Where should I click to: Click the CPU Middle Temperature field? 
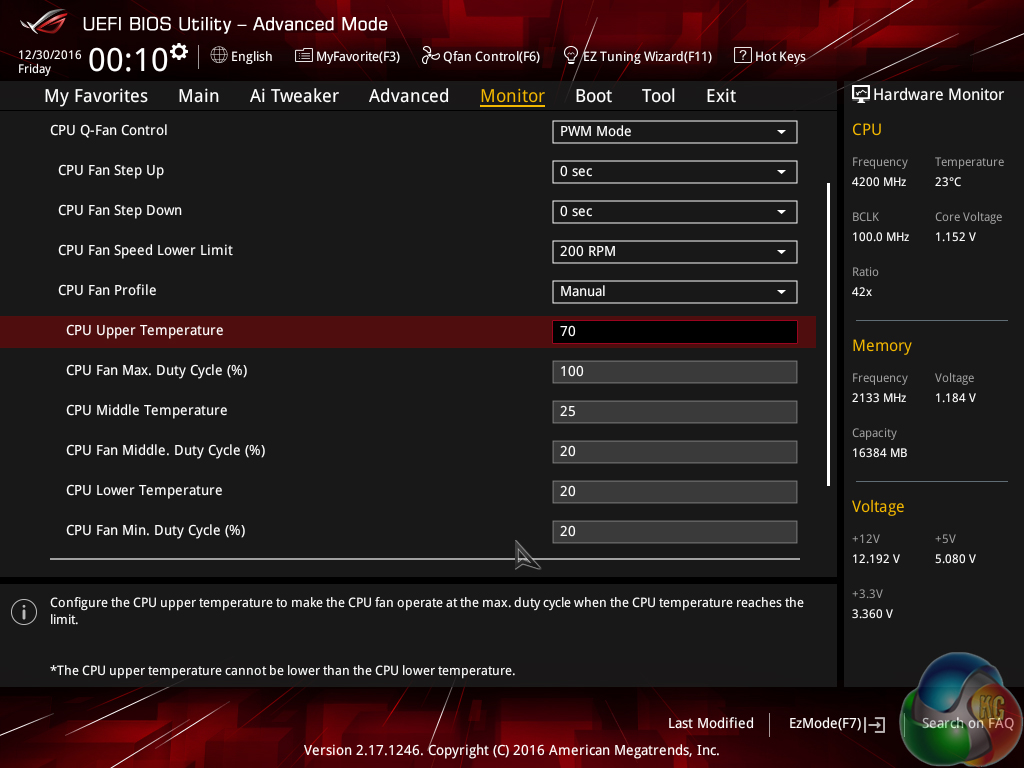[674, 411]
